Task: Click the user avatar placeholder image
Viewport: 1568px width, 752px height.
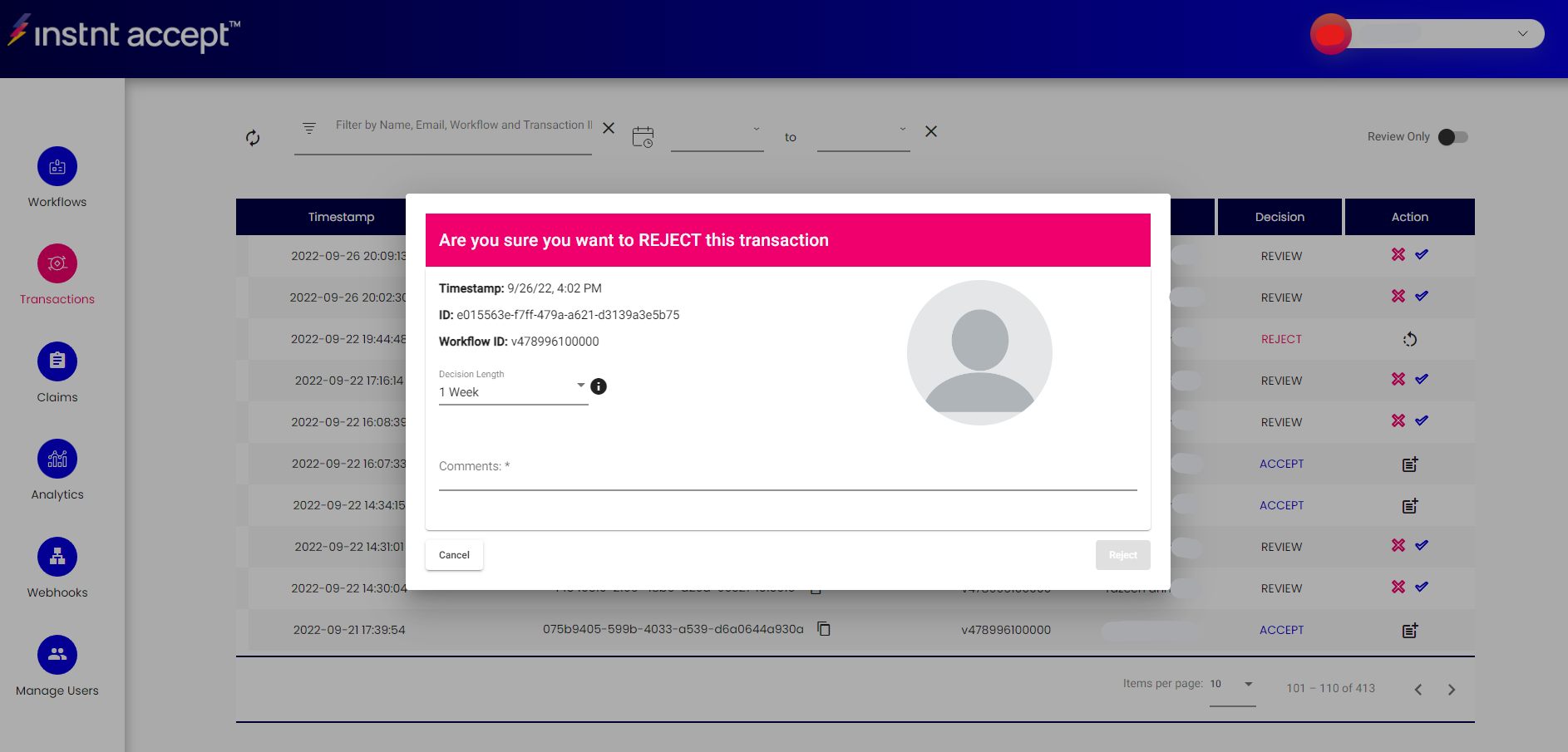Action: 979,352
